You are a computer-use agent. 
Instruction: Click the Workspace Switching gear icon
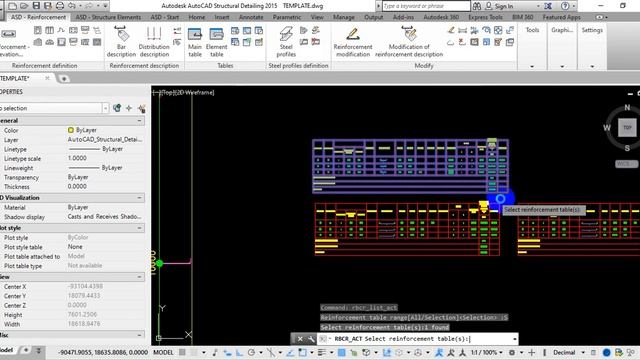click(512, 352)
